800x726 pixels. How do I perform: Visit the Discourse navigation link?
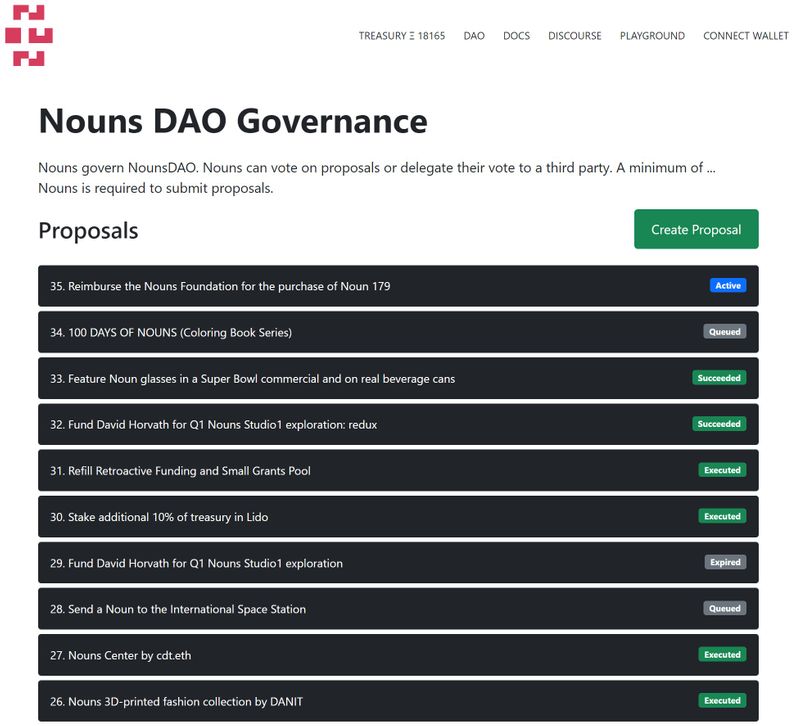(x=575, y=36)
